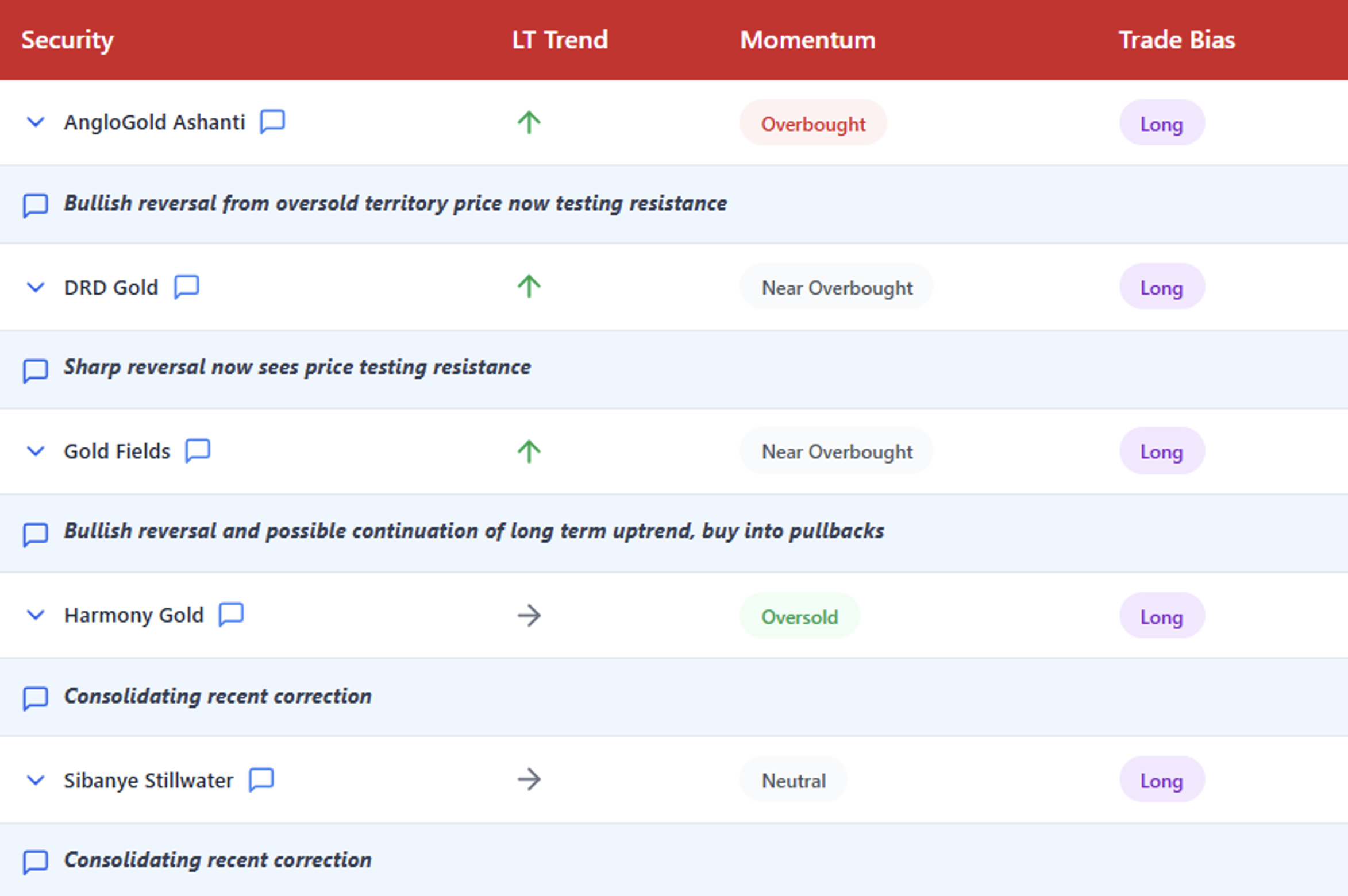Collapse the Sibanye Stillwater row chevron
The height and width of the screenshot is (896, 1348).
point(36,780)
